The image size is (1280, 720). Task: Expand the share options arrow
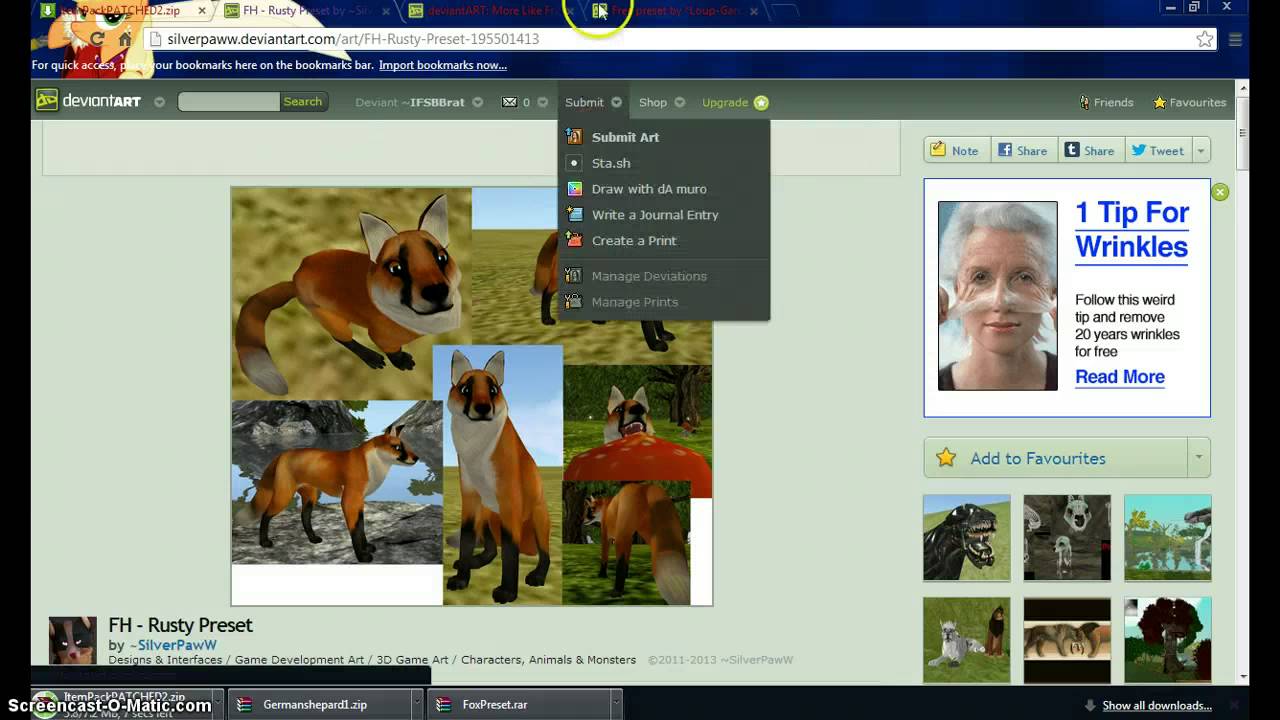click(x=1201, y=151)
